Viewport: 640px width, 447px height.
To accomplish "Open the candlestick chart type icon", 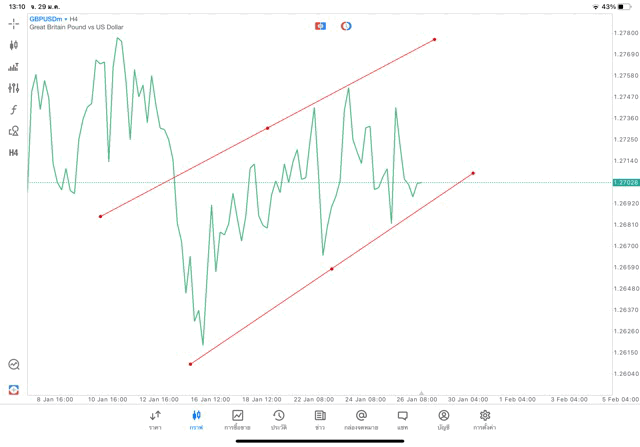I will (x=14, y=45).
